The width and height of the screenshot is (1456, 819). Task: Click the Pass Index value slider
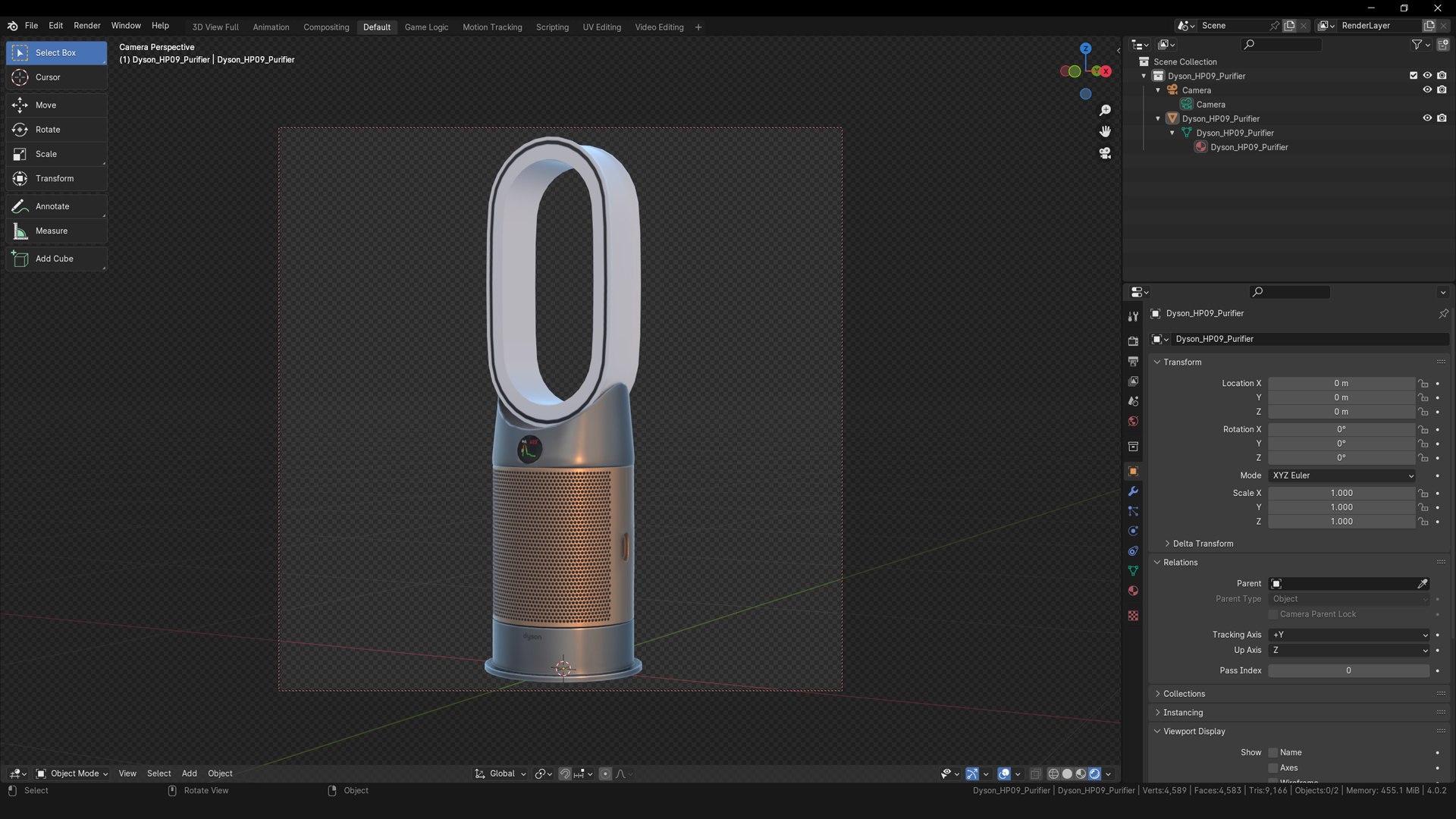[1349, 670]
